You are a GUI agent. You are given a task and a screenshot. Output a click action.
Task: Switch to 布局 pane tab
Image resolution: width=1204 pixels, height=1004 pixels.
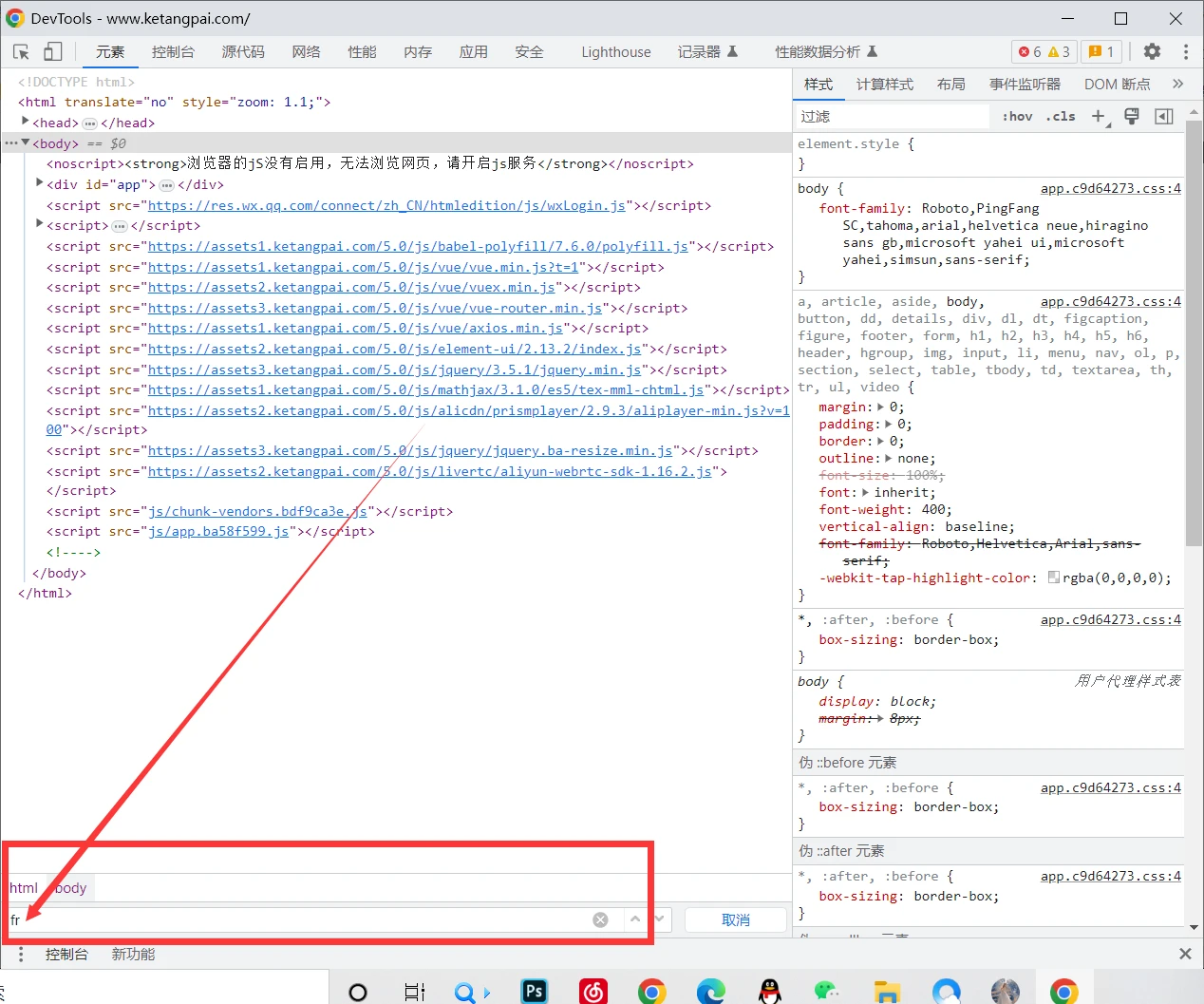[x=951, y=85]
